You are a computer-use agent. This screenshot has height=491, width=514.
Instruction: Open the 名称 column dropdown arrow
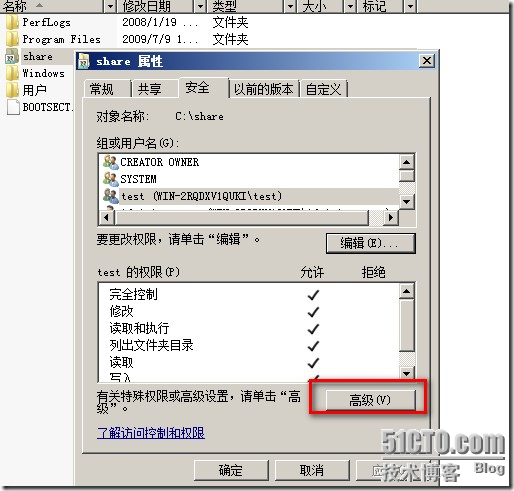[x=110, y=6]
